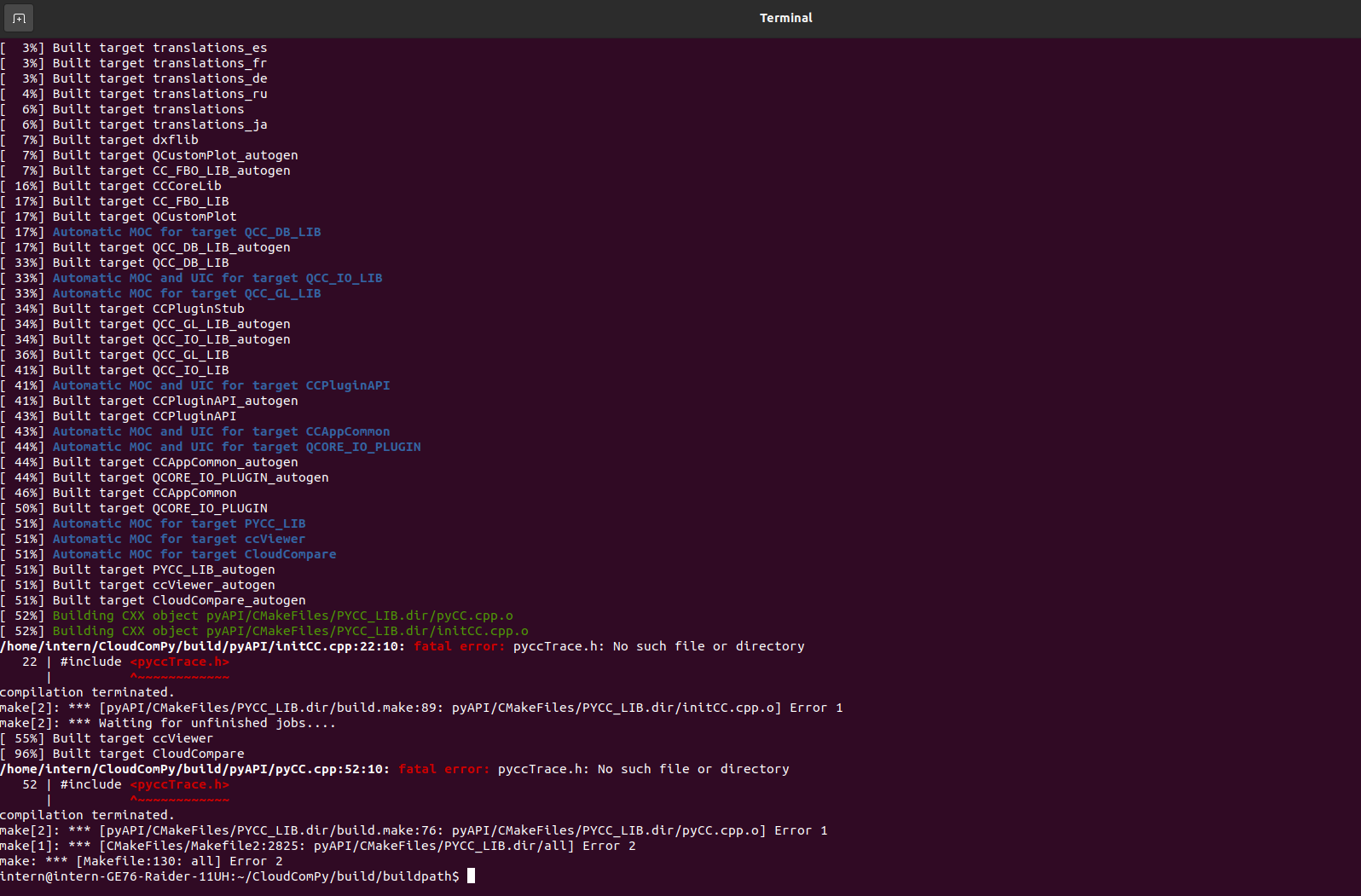Click the first 'compilation terminated.' message
Viewport: 1361px width, 896px height.
pyautogui.click(x=87, y=692)
